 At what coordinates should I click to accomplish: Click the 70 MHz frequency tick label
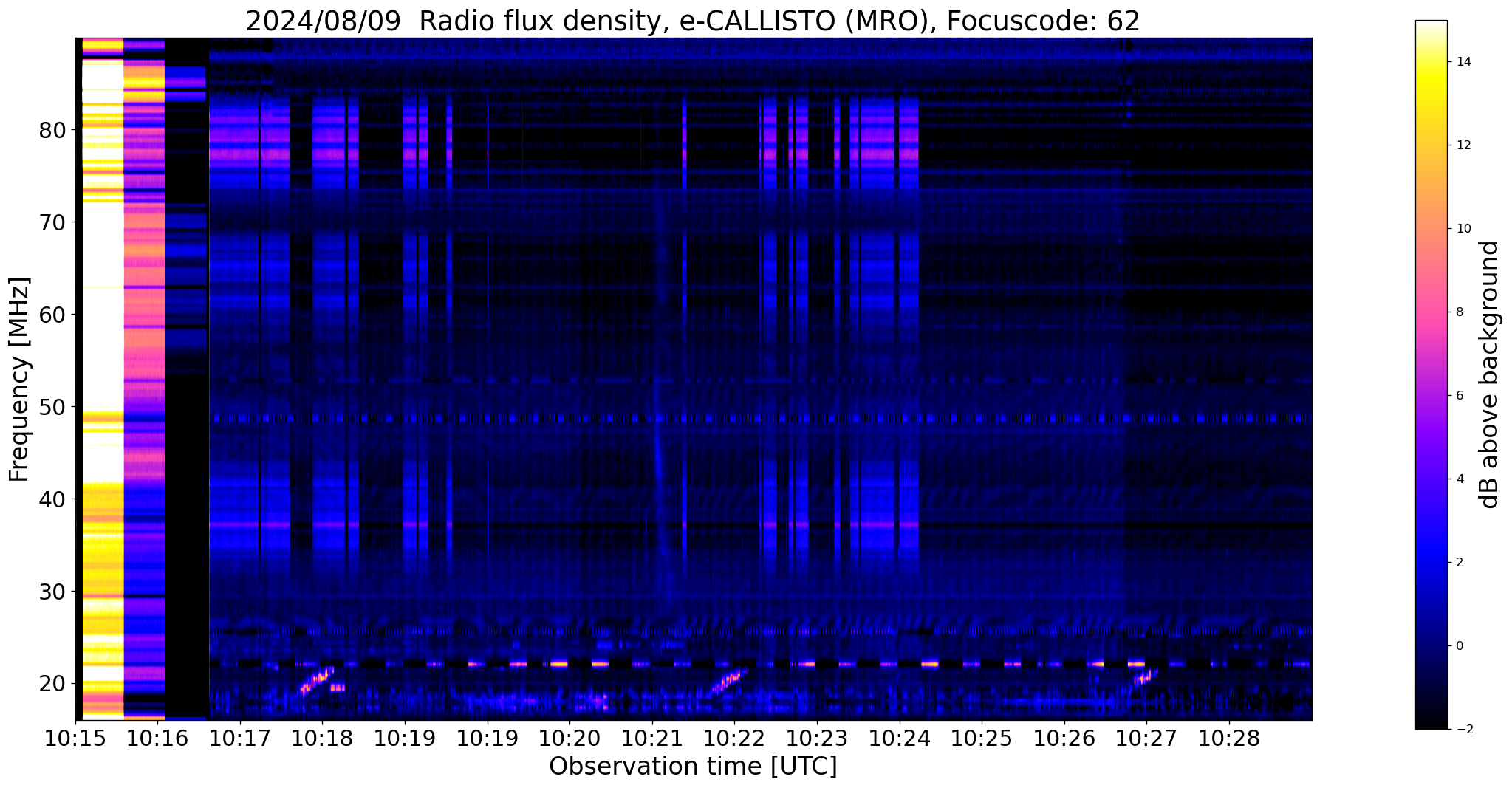(52, 222)
